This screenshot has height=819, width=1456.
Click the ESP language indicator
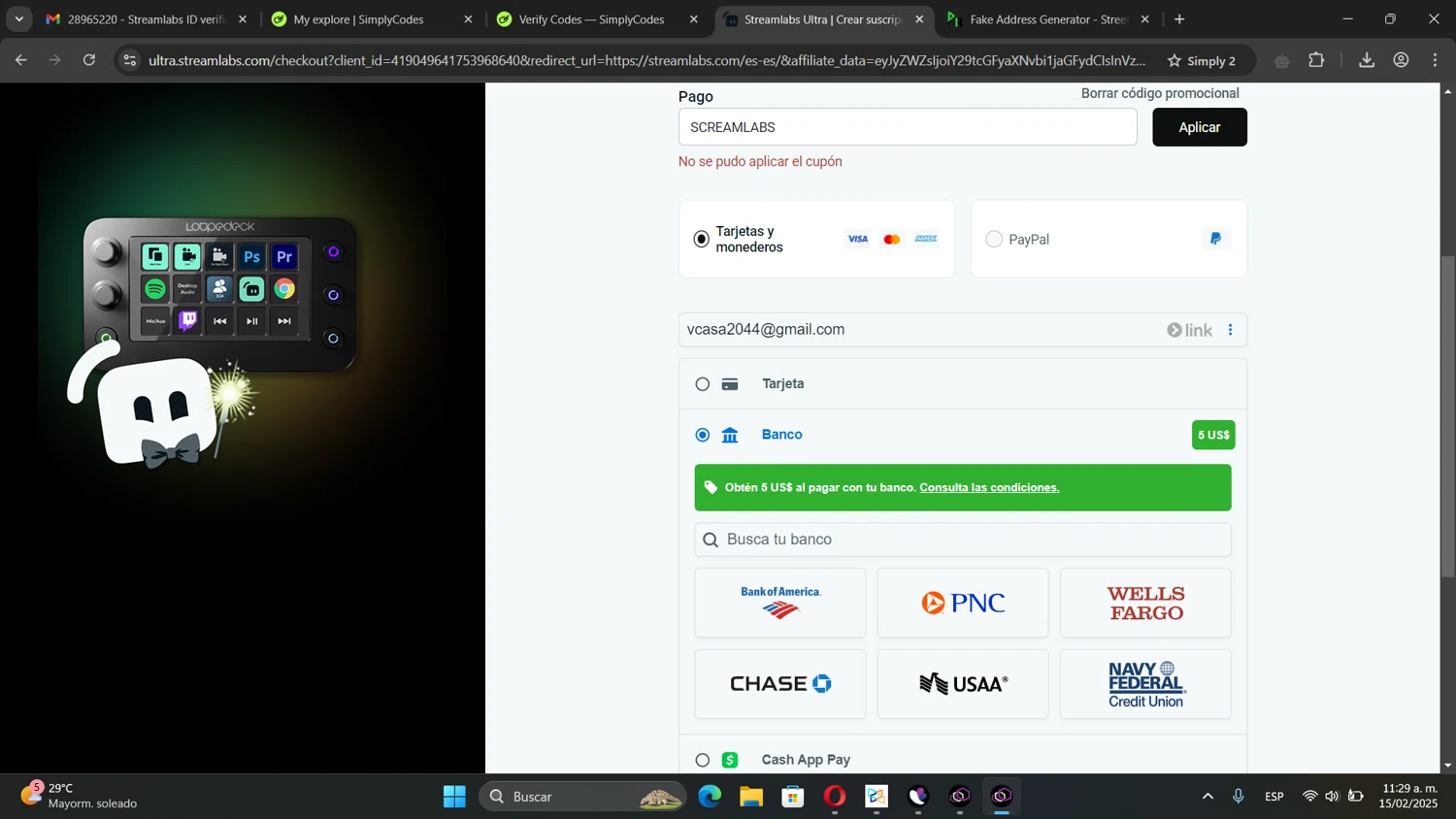tap(1274, 797)
